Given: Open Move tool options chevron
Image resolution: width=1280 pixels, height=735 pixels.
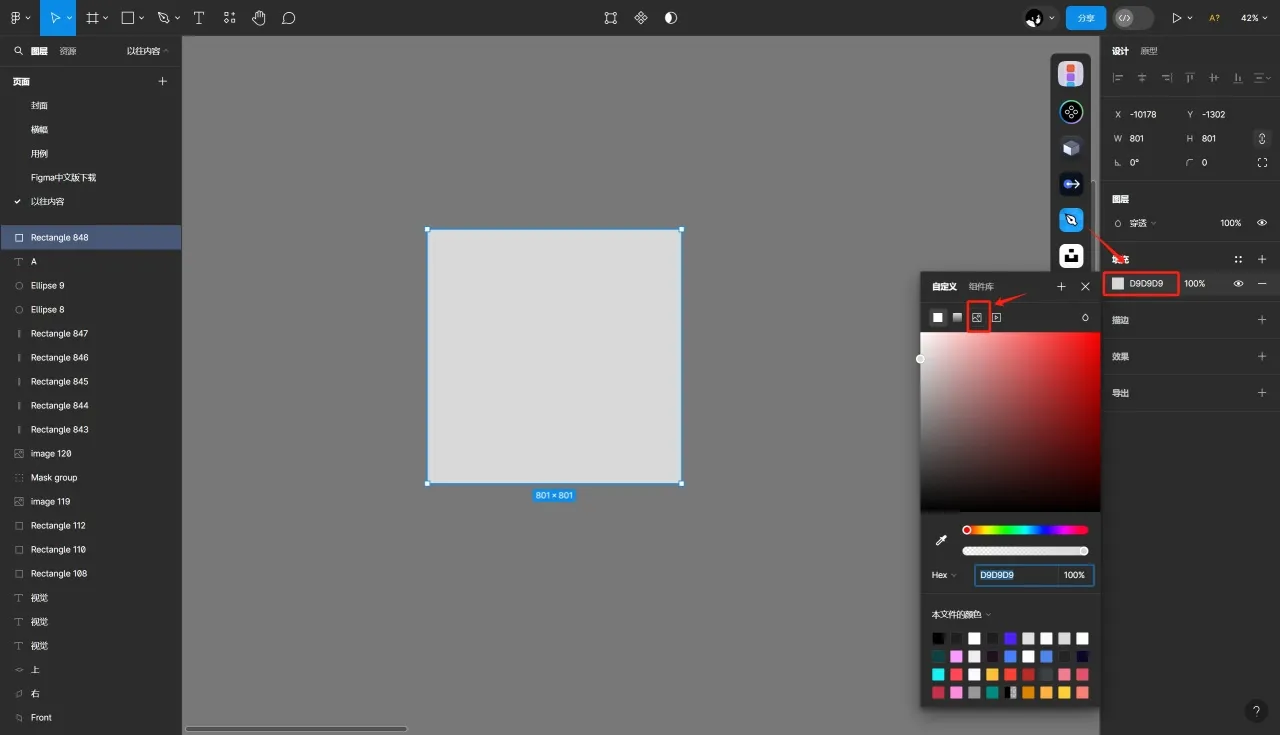Looking at the screenshot, I should (x=69, y=18).
